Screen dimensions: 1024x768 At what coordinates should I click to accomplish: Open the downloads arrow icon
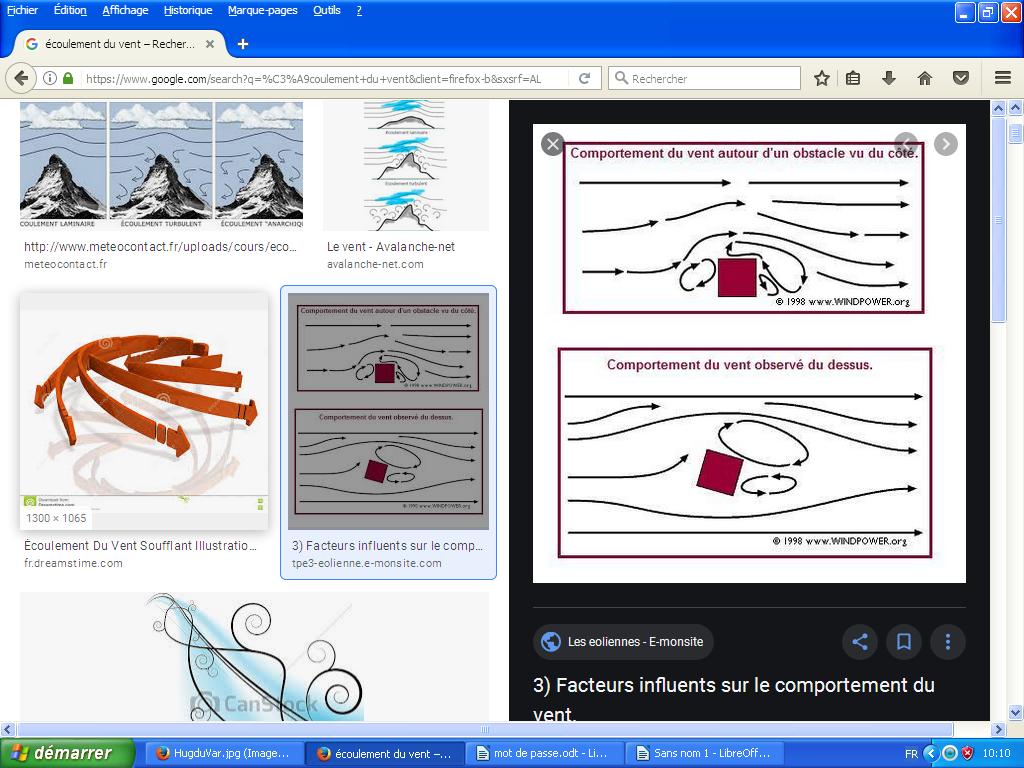pos(888,78)
